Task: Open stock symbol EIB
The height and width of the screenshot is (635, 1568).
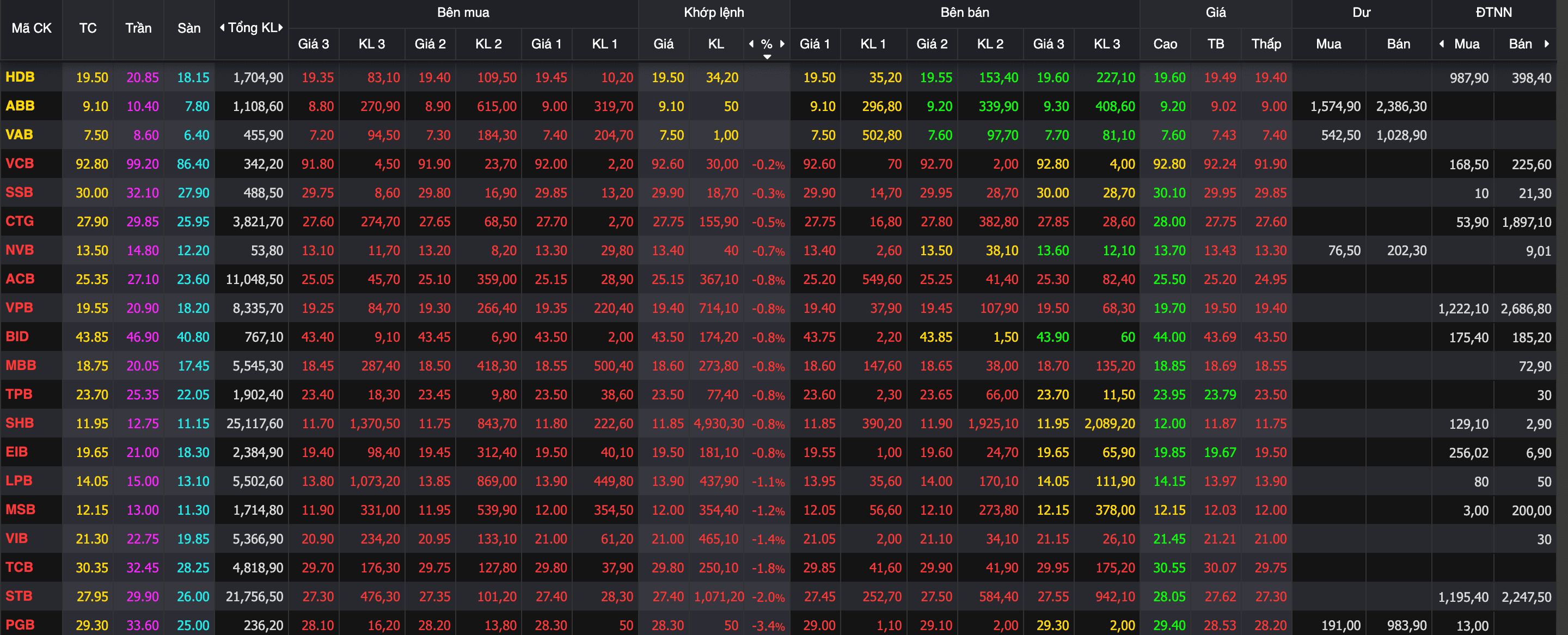Action: 16,452
